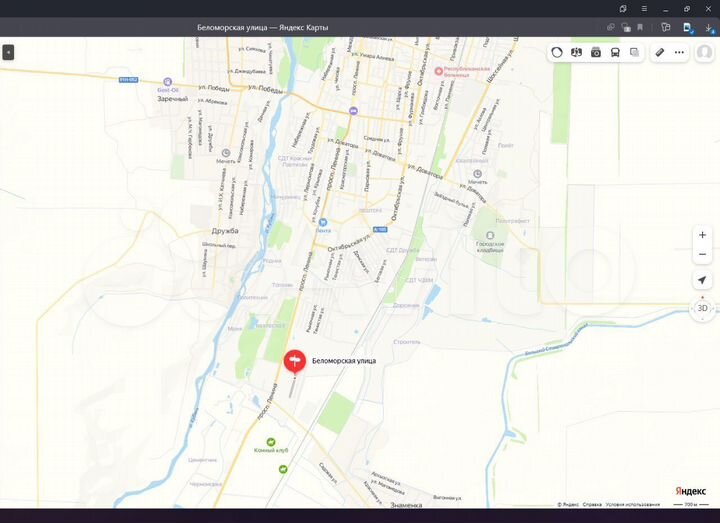This screenshot has height=523, width=720.
Task: Click the purple bus station icon
Action: click(353, 111)
